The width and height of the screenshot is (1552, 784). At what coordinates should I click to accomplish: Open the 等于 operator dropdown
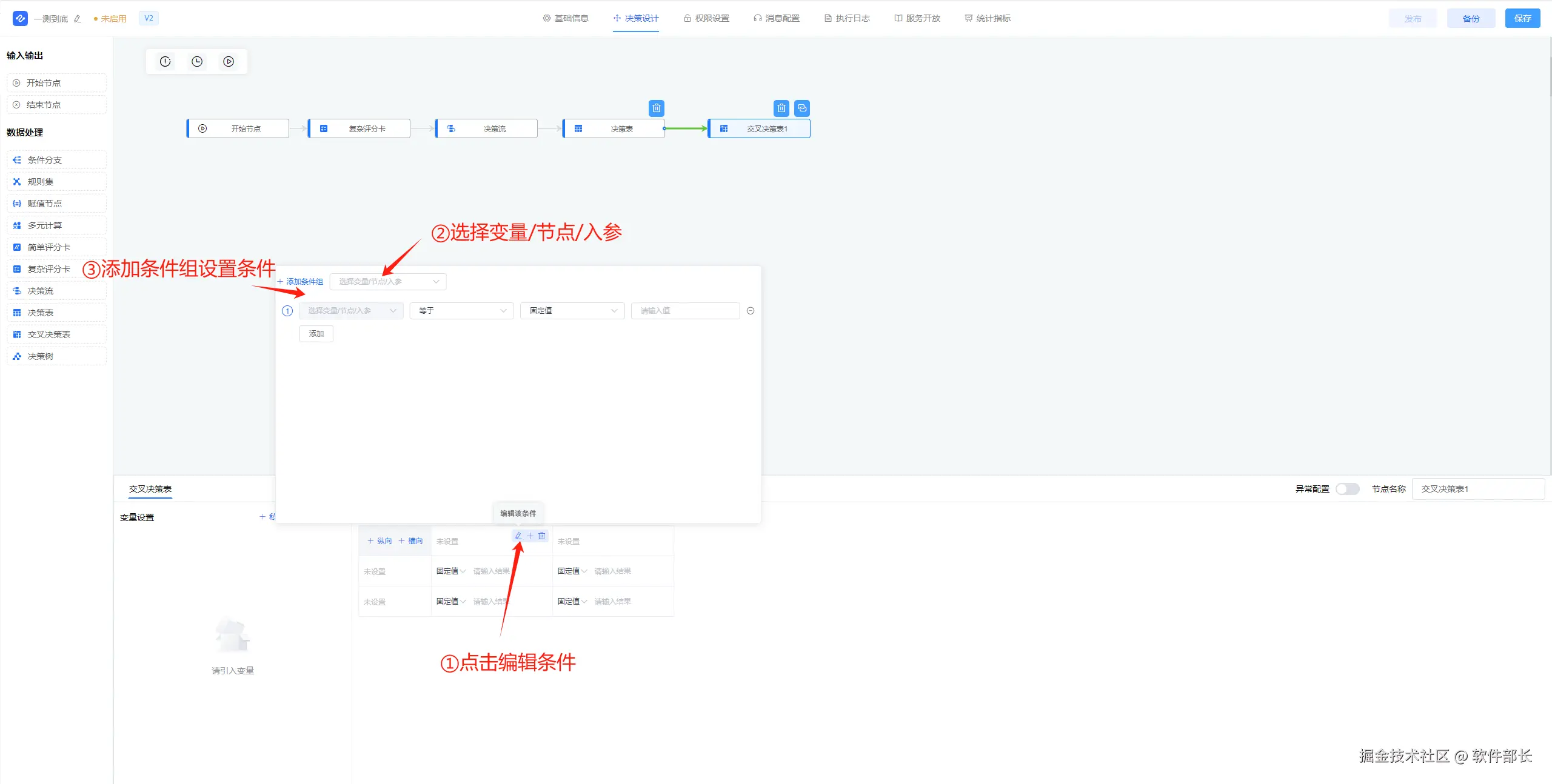461,311
